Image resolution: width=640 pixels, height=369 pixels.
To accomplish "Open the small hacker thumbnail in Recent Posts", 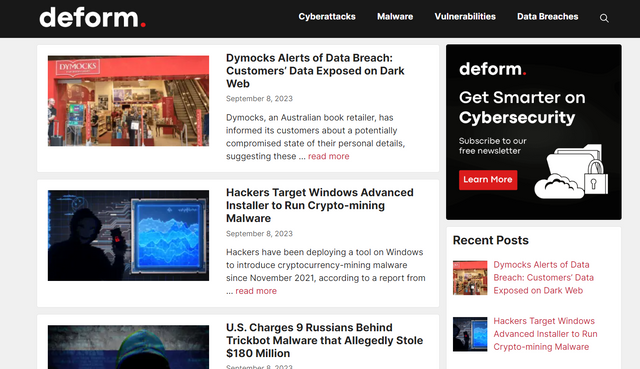I will pos(470,334).
